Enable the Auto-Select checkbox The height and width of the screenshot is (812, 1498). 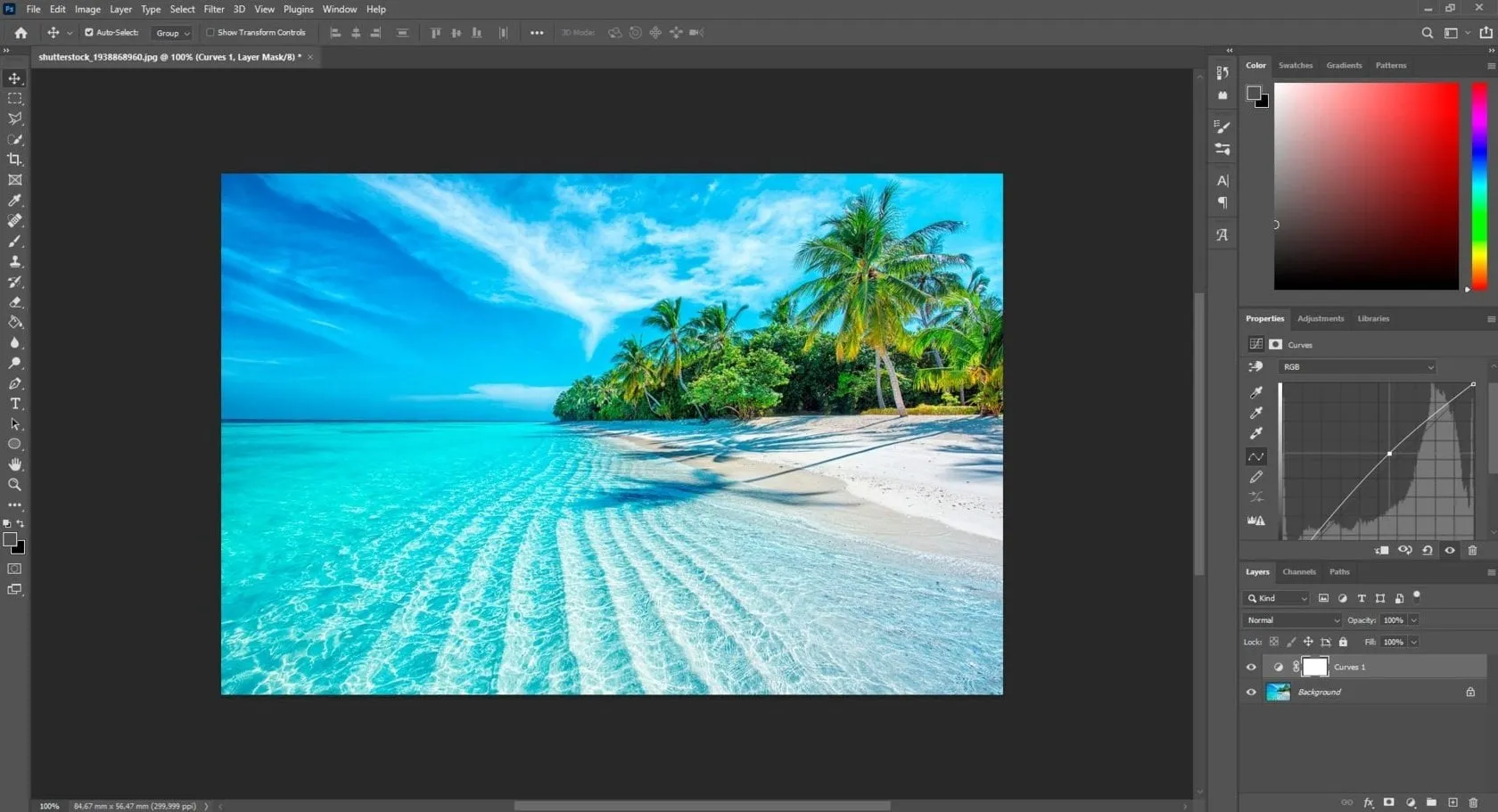coord(89,33)
